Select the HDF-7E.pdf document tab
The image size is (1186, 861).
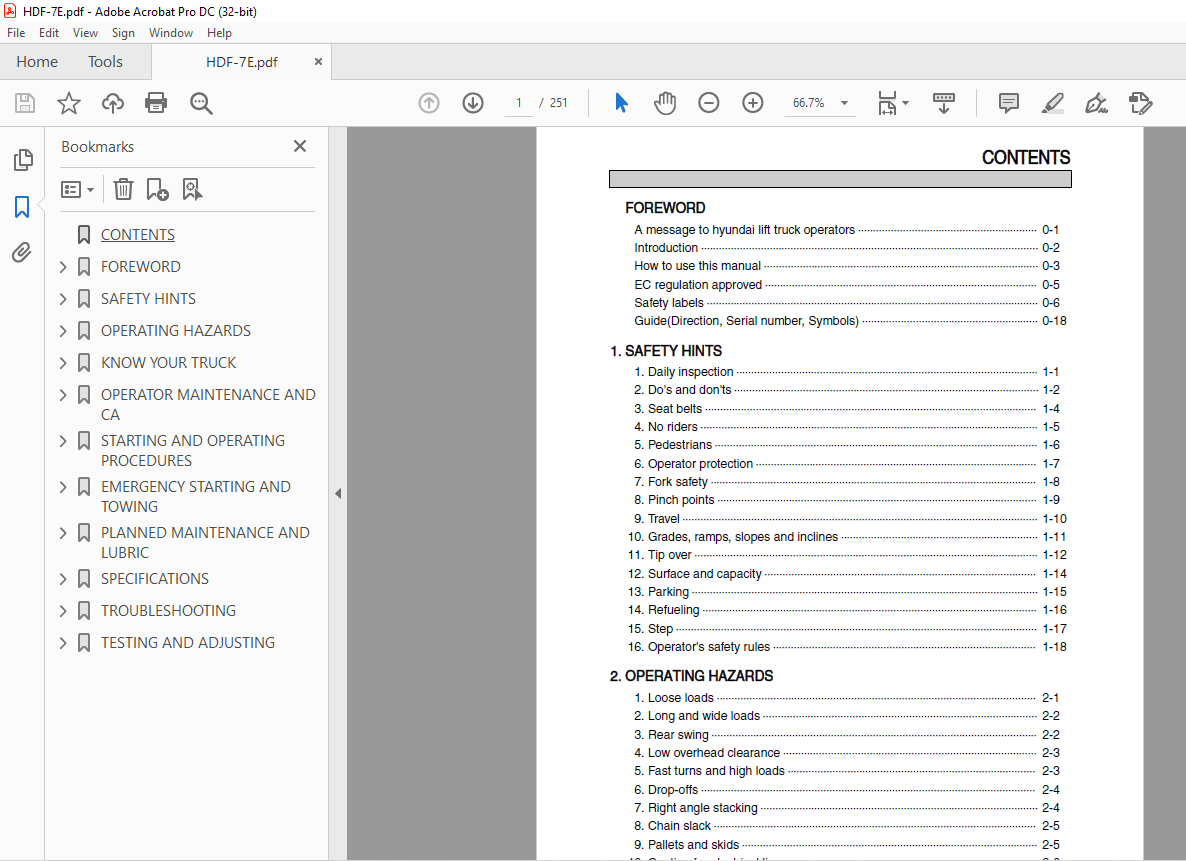click(x=241, y=62)
